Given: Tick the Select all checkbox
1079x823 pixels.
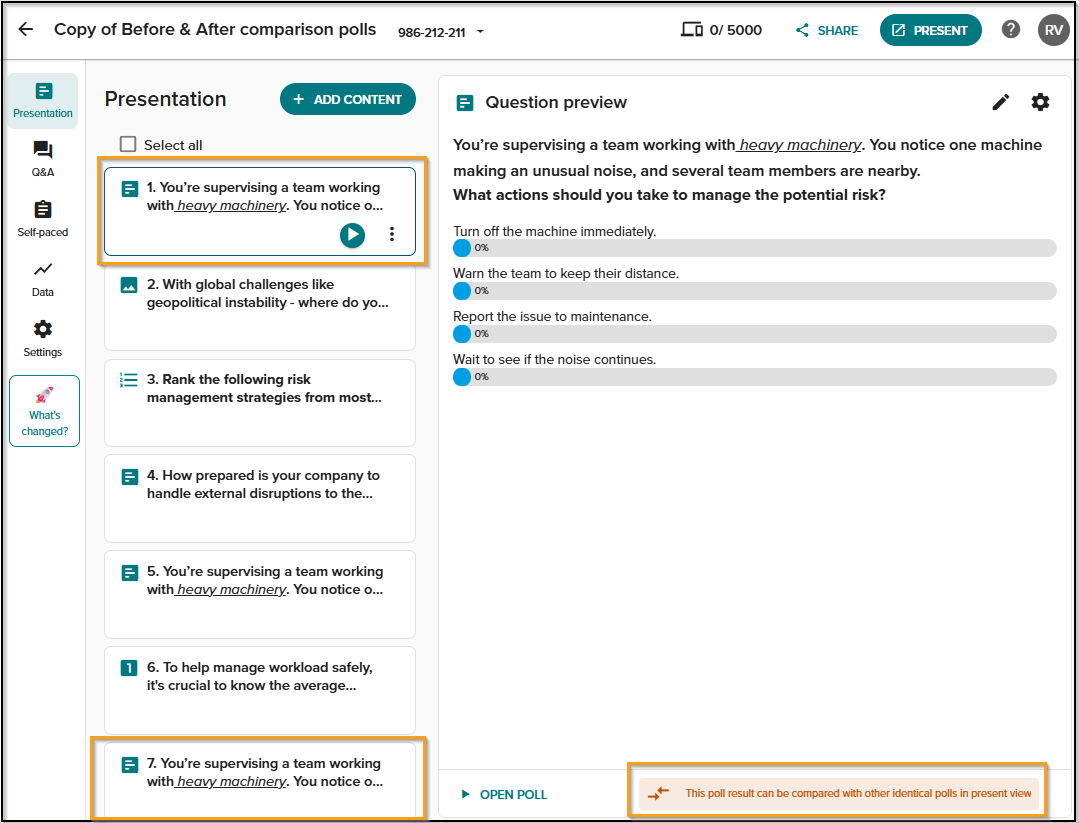Looking at the screenshot, I should coord(128,144).
